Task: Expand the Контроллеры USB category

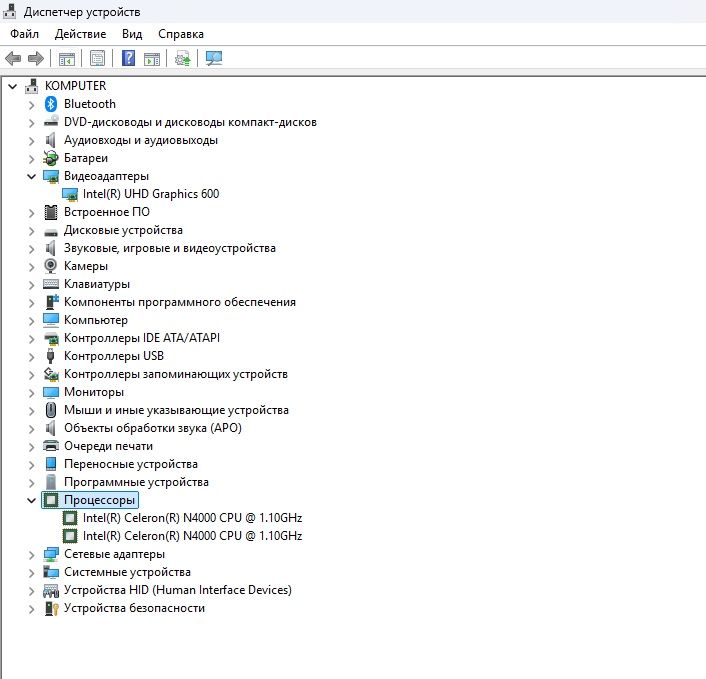Action: click(31, 357)
